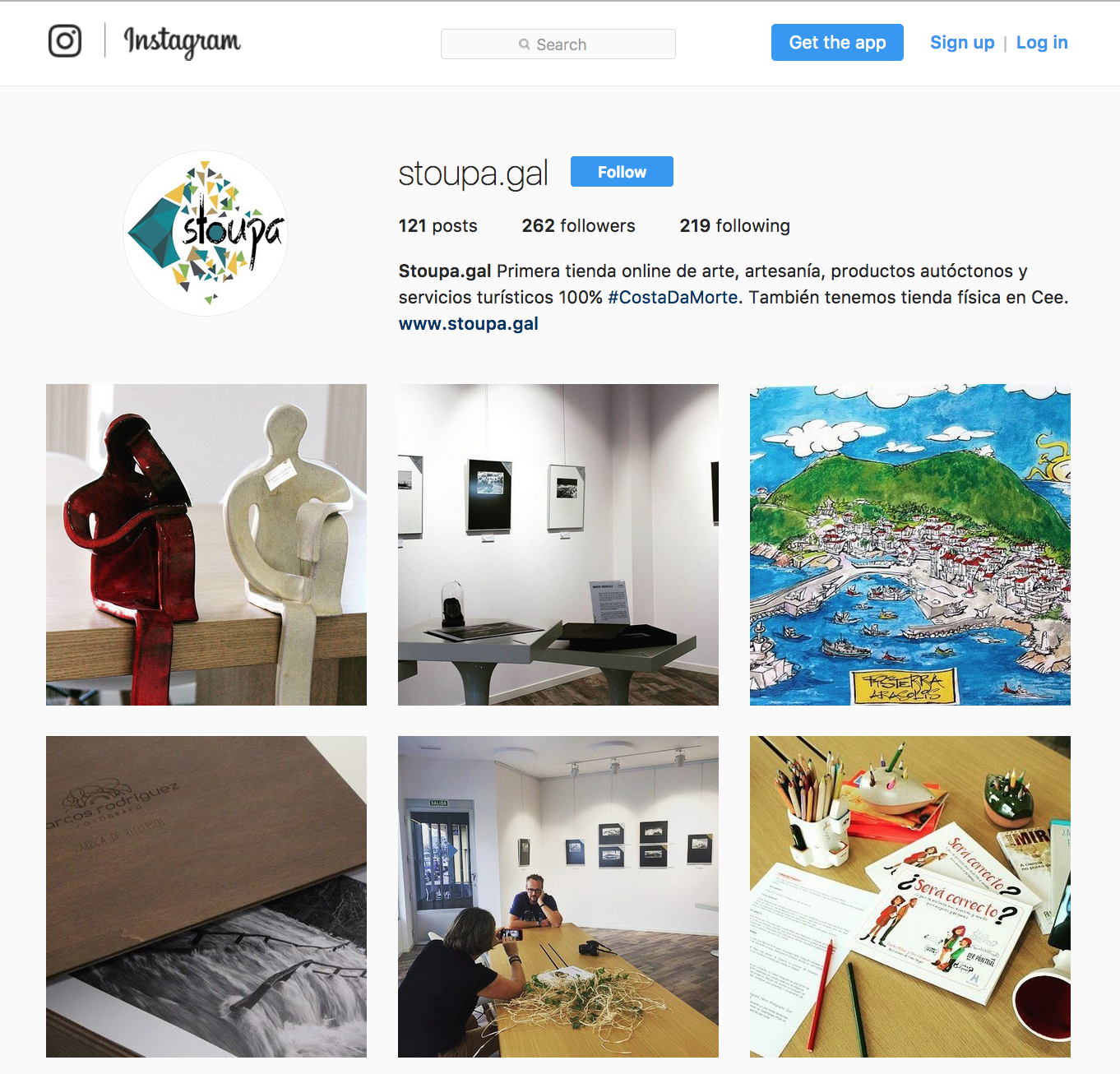Image resolution: width=1120 pixels, height=1074 pixels.
Task: Click the magnifier icon in search box
Action: (525, 44)
